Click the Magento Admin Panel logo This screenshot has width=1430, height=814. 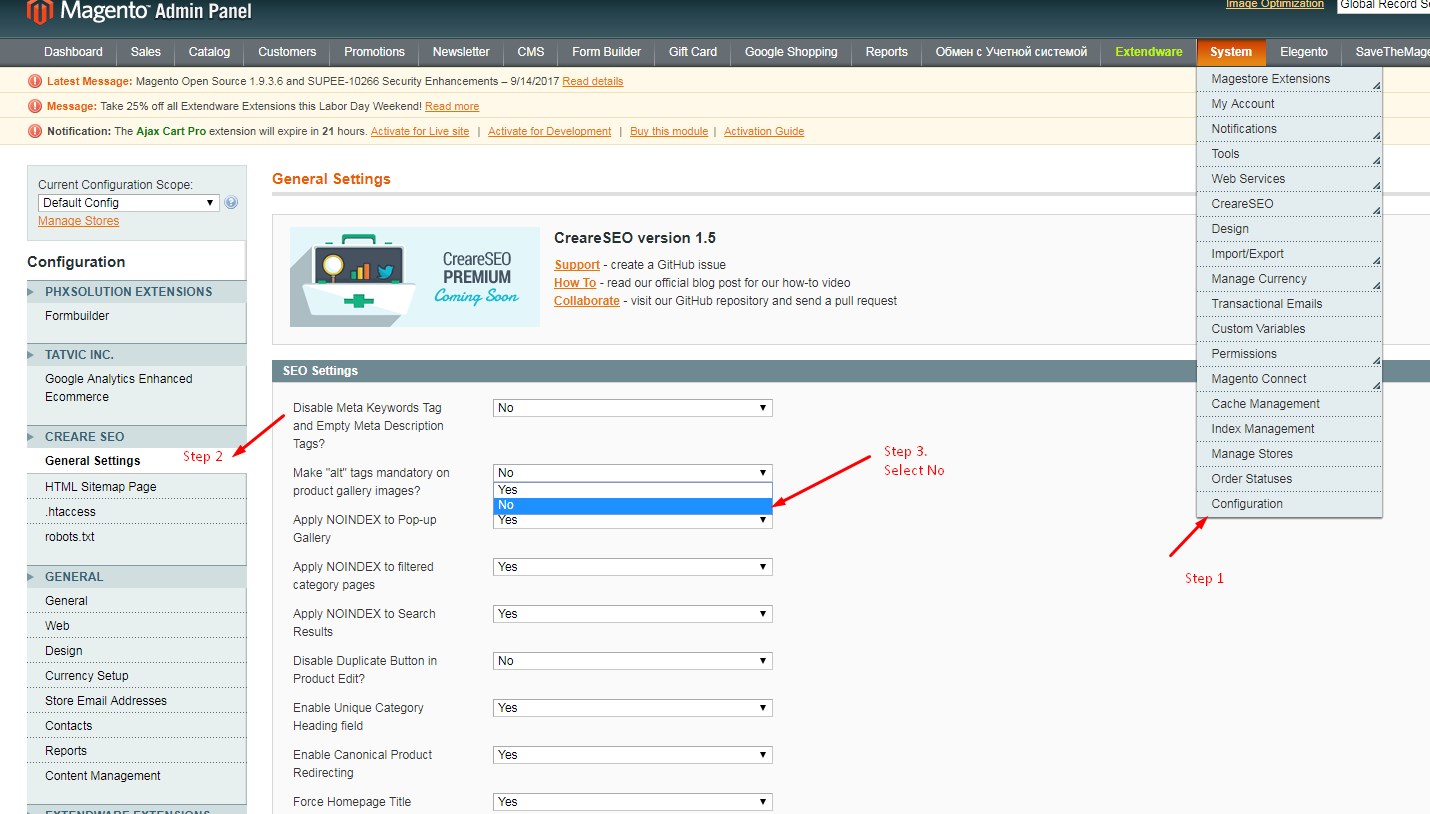coord(130,14)
